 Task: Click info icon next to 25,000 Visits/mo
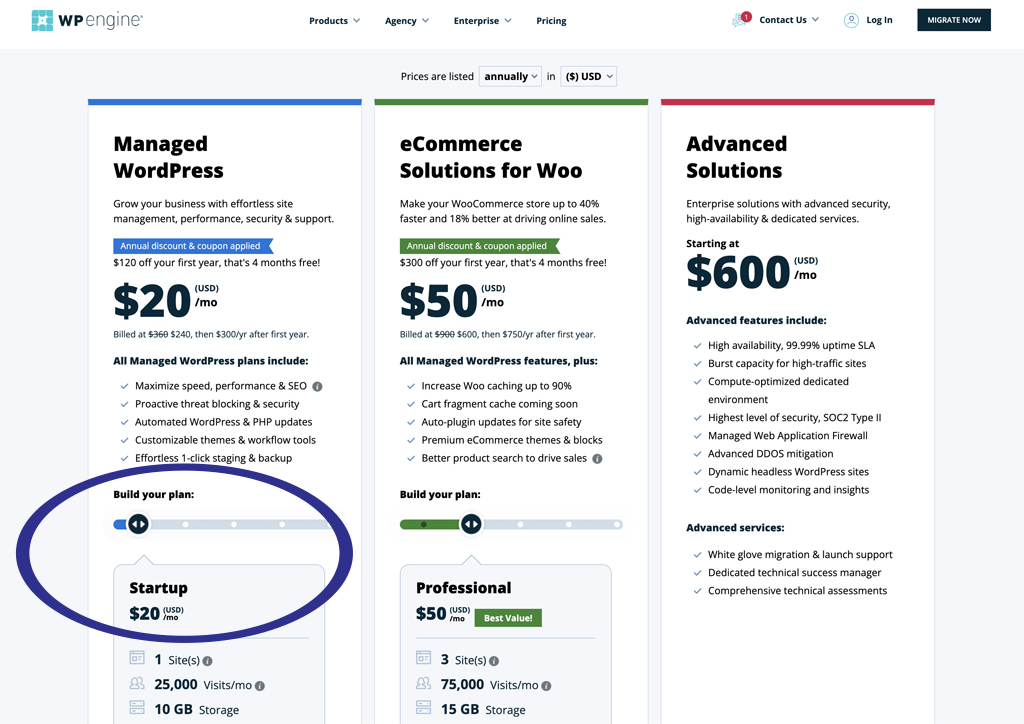point(260,686)
